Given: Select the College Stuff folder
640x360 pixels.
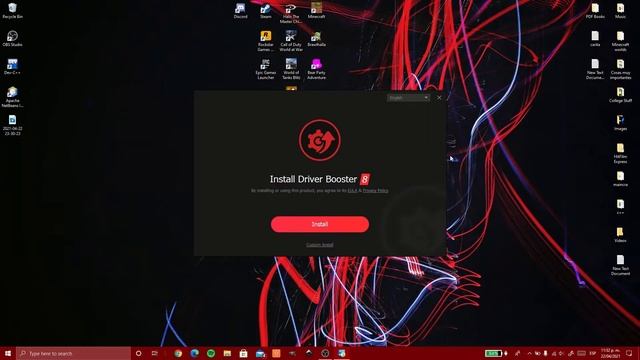Looking at the screenshot, I should click(x=620, y=95).
